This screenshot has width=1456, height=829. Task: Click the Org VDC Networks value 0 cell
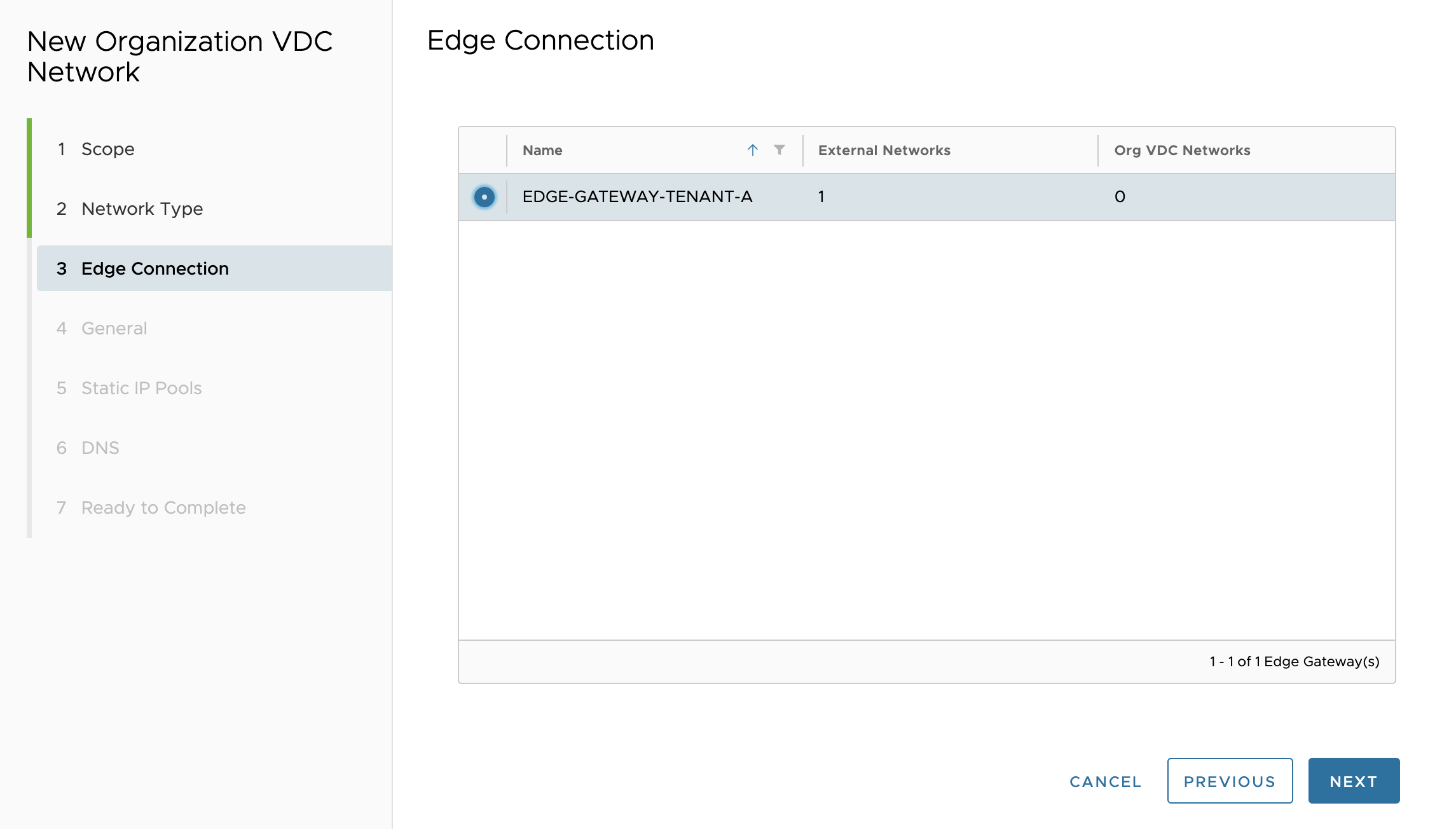[x=1120, y=197]
